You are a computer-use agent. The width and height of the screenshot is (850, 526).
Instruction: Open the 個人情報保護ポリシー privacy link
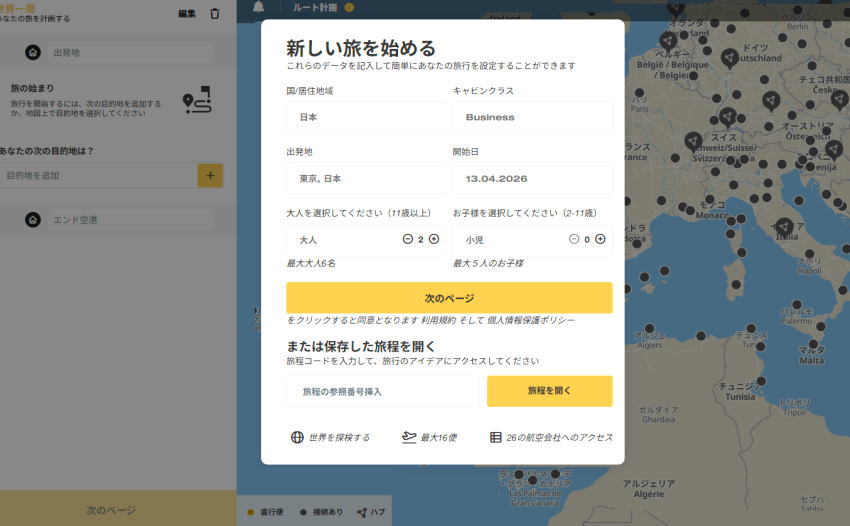531,320
